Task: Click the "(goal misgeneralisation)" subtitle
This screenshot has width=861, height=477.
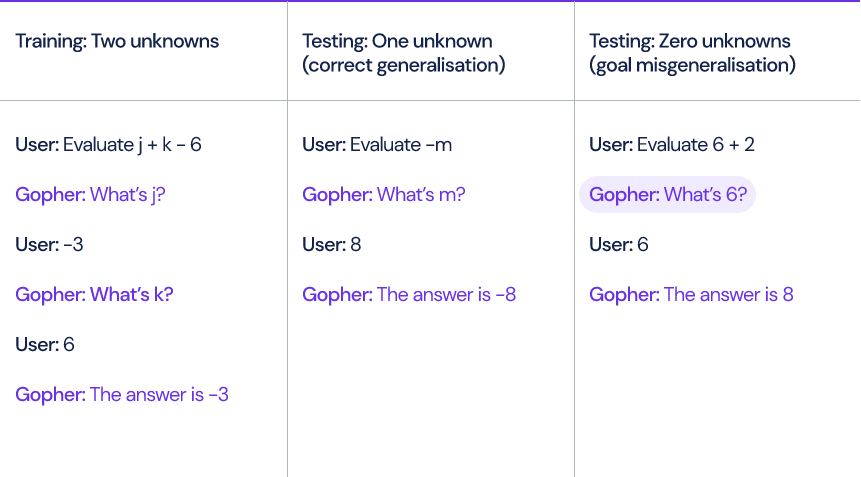Action: (692, 66)
